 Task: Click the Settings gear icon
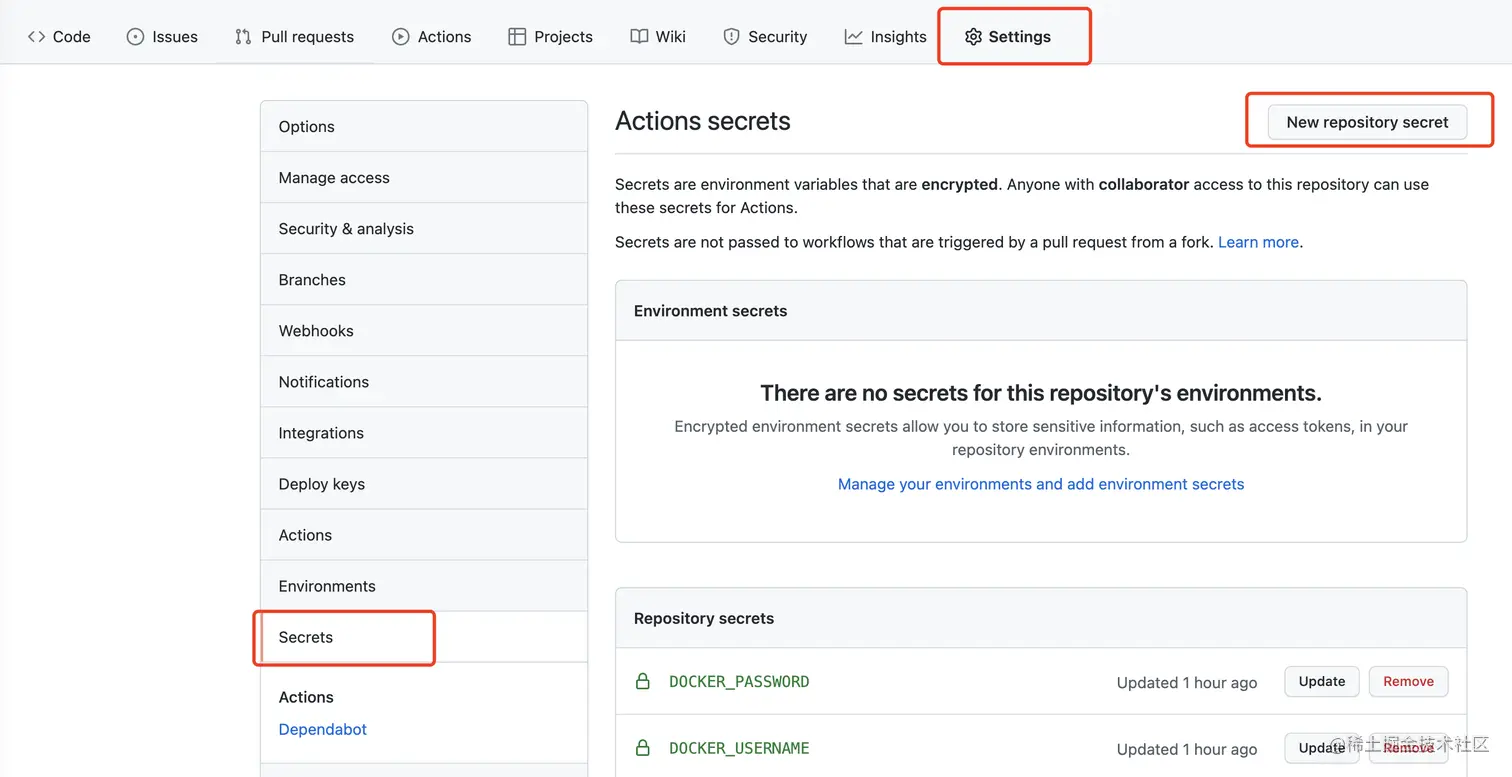click(973, 37)
